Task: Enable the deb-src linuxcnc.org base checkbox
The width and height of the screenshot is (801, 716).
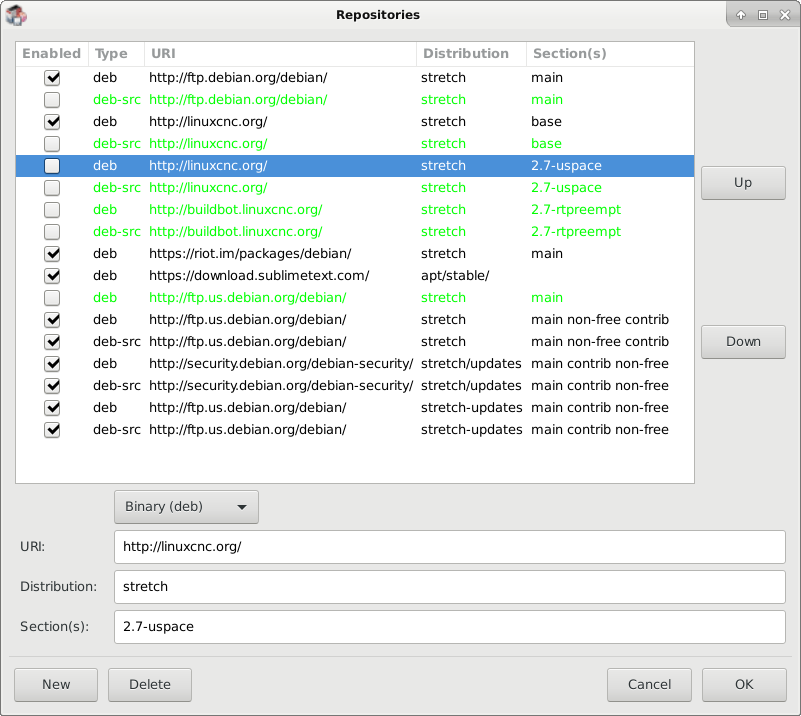Action: click(x=52, y=144)
